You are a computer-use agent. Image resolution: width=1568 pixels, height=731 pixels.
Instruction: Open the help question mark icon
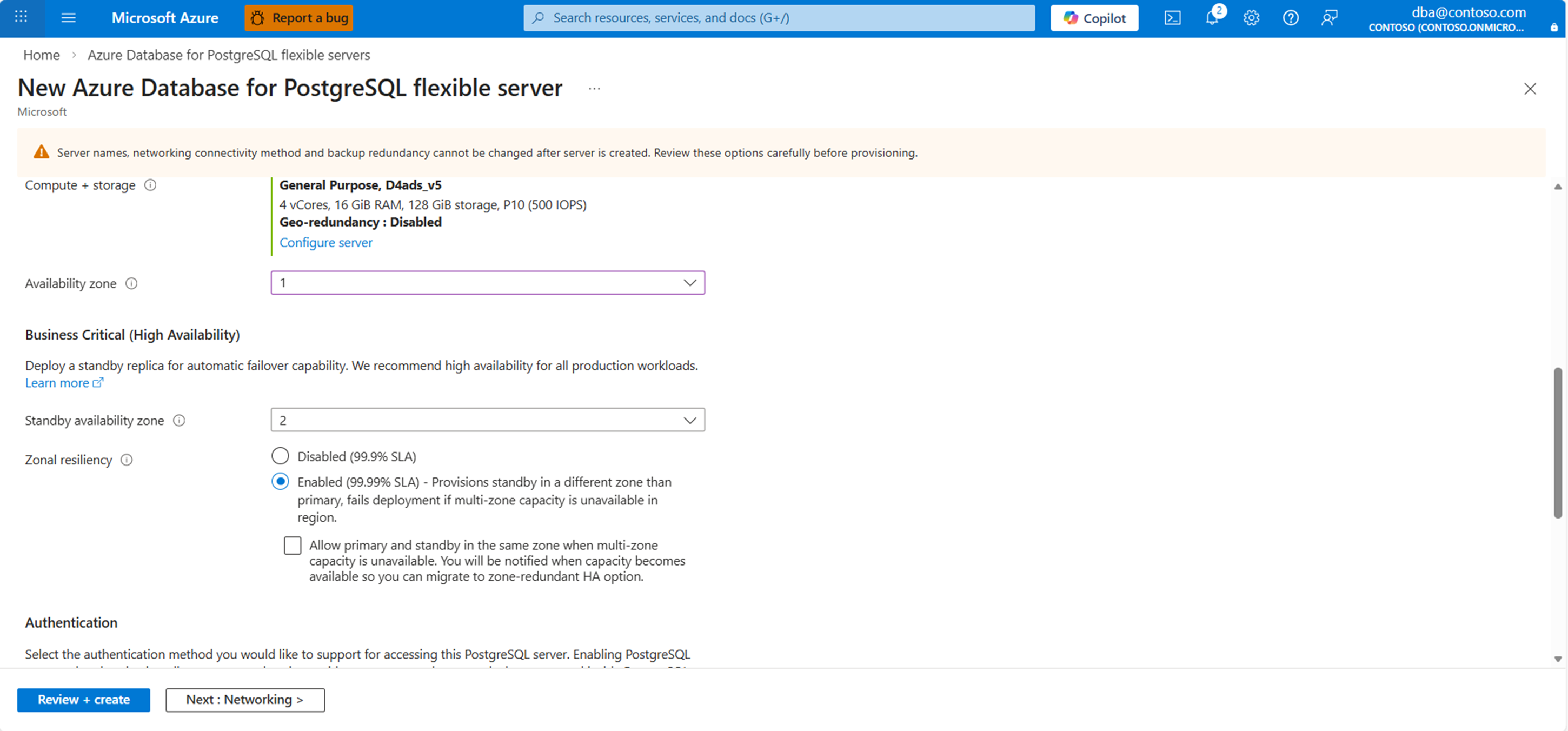click(1291, 18)
